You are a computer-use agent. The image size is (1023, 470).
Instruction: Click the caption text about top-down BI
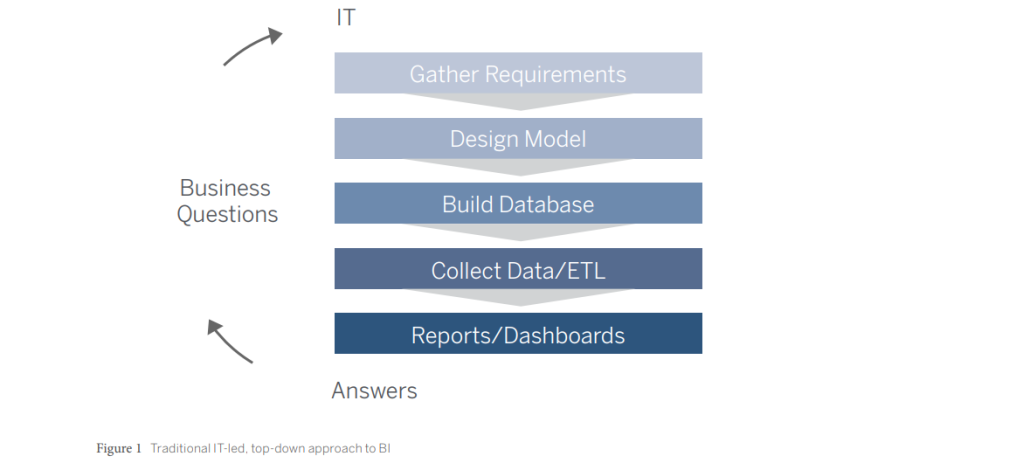(271, 448)
